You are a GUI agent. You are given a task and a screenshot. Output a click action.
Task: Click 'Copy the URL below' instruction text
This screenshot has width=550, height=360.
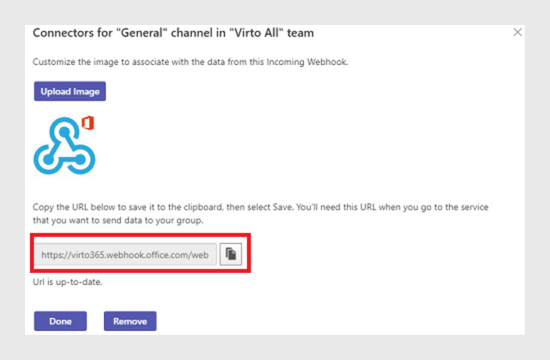pos(261,214)
